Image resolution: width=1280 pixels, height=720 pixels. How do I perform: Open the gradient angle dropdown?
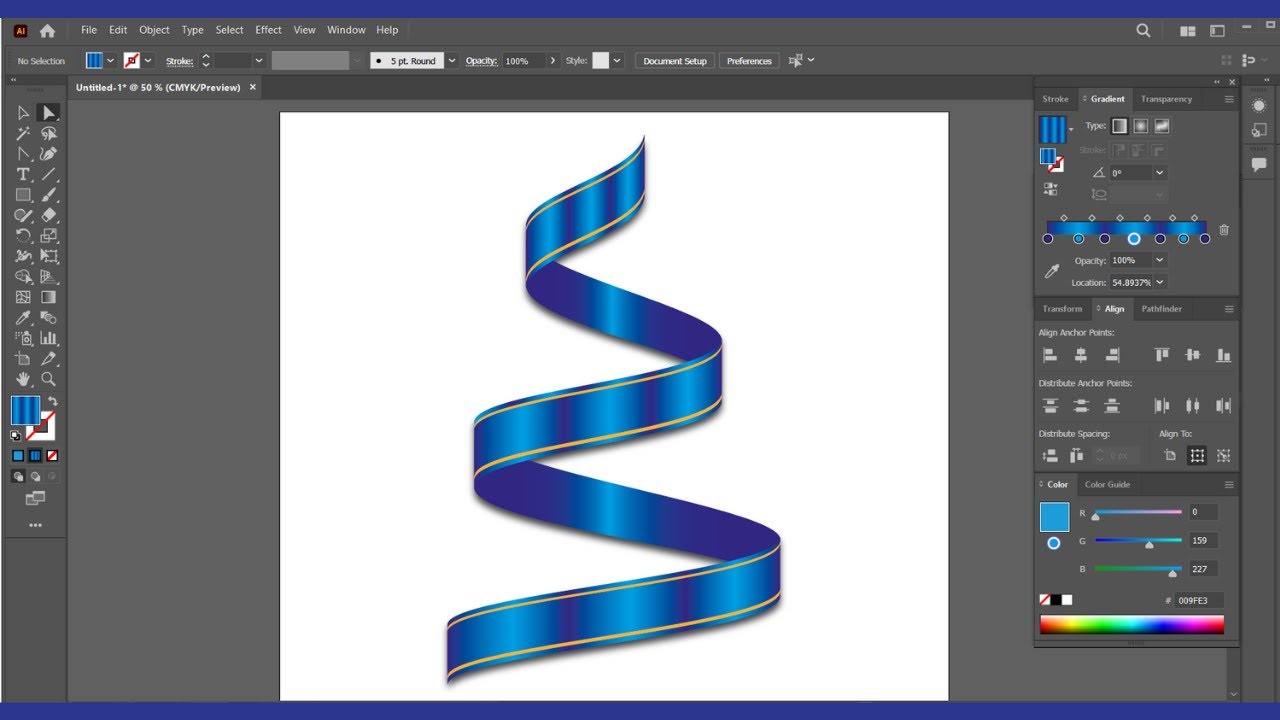[1160, 173]
